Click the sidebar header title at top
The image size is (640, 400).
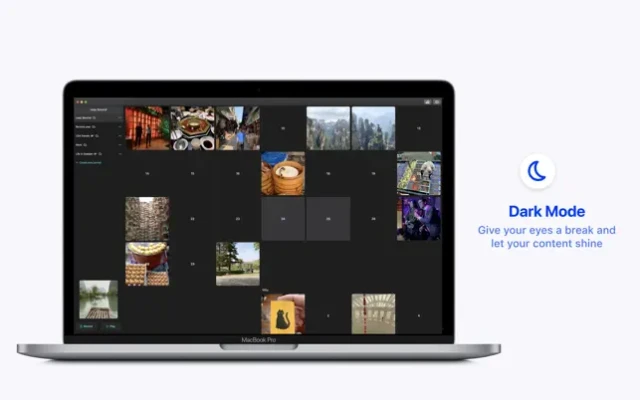pyautogui.click(x=98, y=109)
